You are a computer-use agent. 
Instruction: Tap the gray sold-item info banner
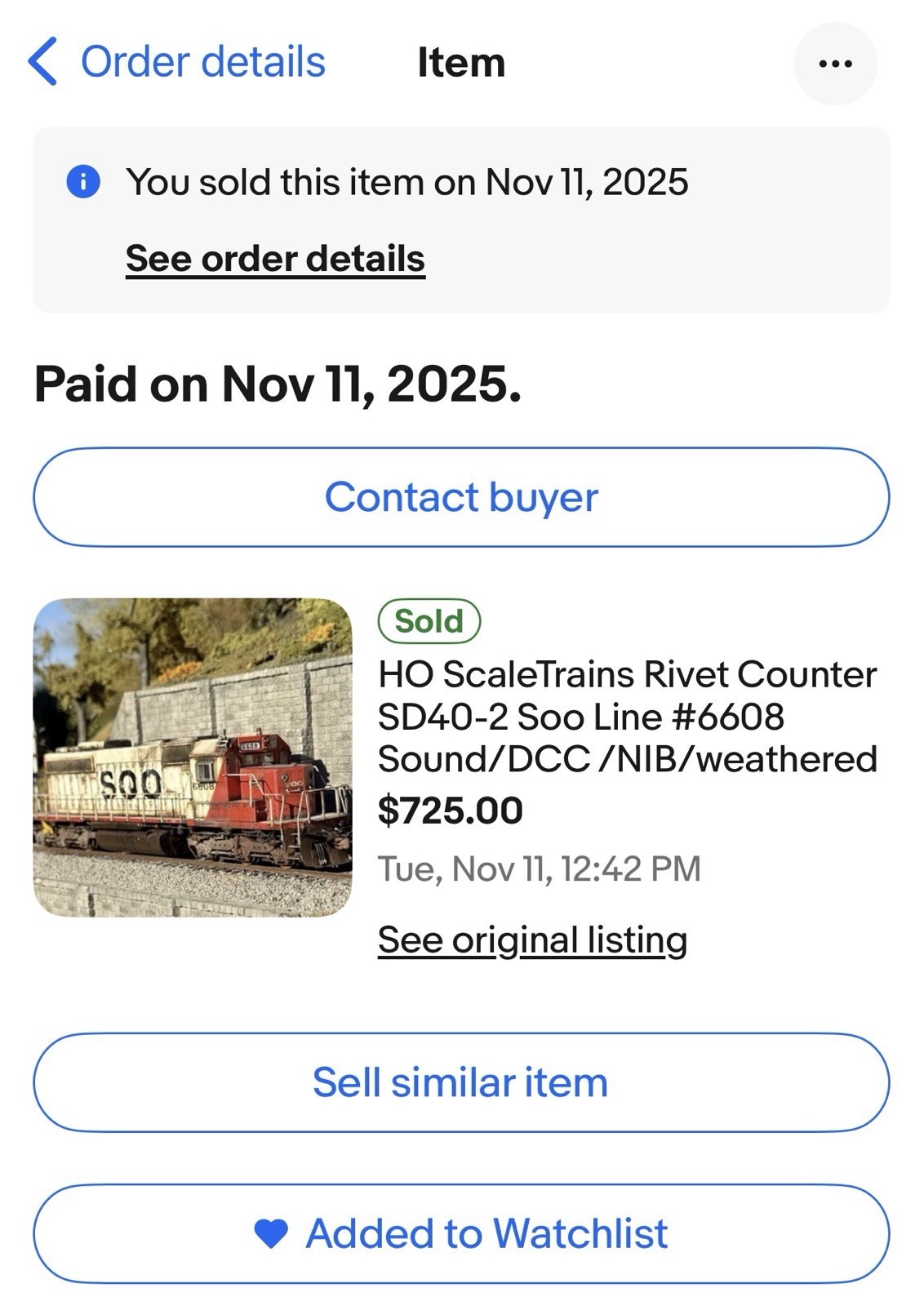[x=461, y=220]
